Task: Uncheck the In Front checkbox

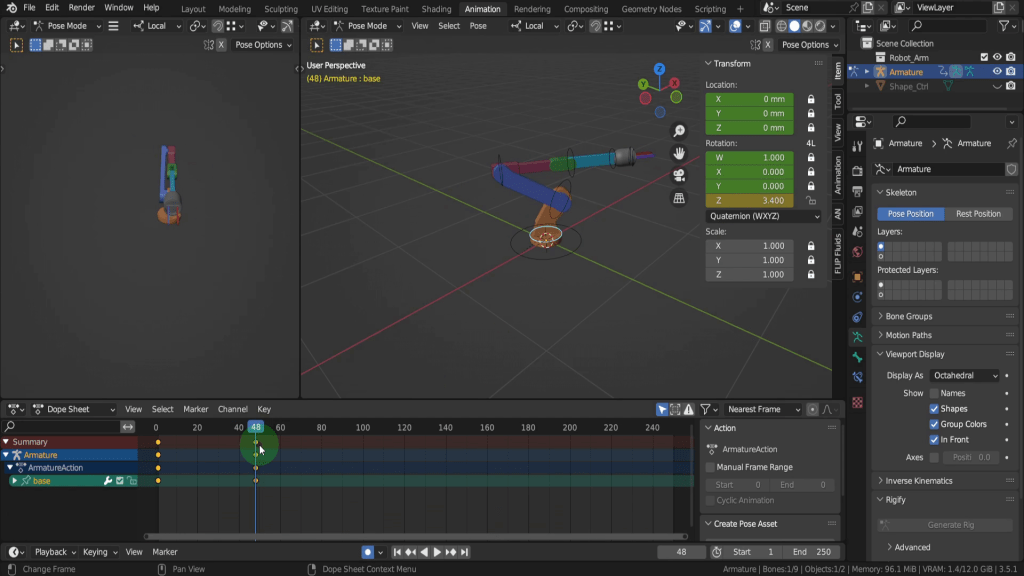Action: click(x=934, y=439)
